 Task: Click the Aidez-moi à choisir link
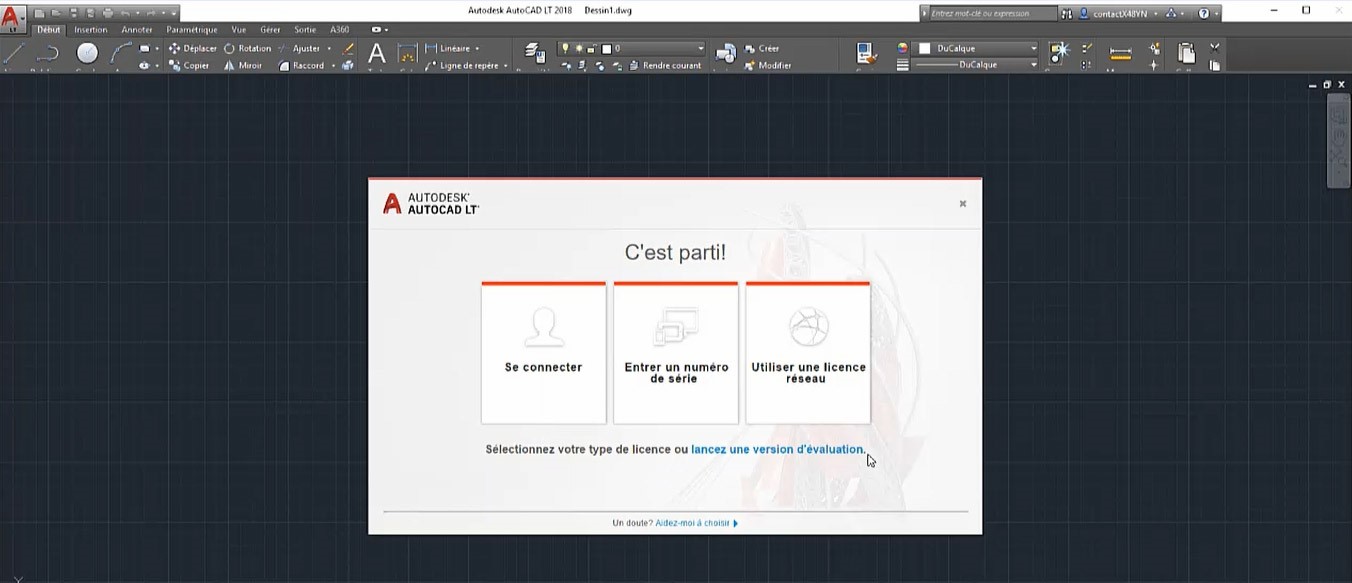tap(696, 523)
